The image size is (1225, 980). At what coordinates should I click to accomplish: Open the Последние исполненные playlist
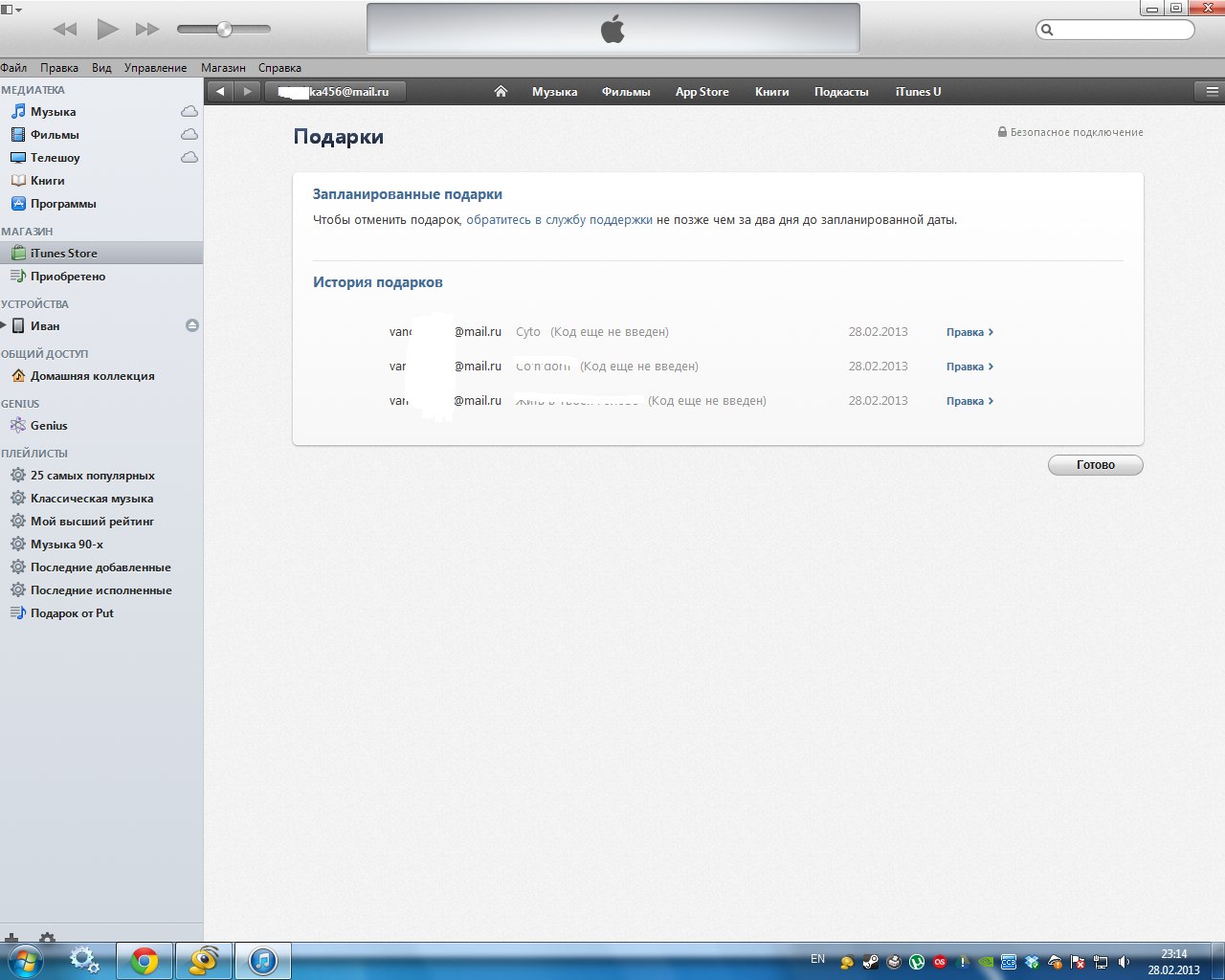pyautogui.click(x=101, y=590)
